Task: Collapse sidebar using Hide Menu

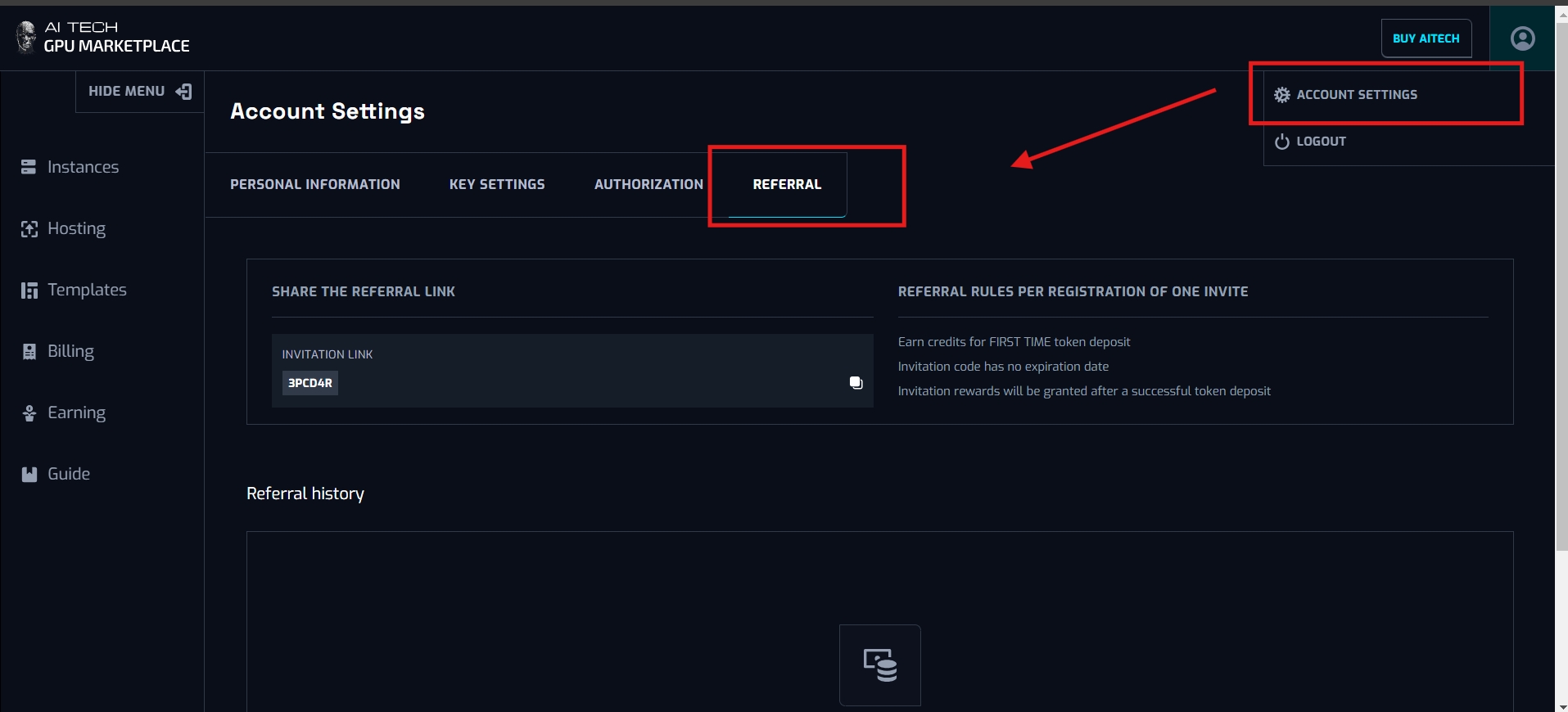Action: tap(139, 92)
